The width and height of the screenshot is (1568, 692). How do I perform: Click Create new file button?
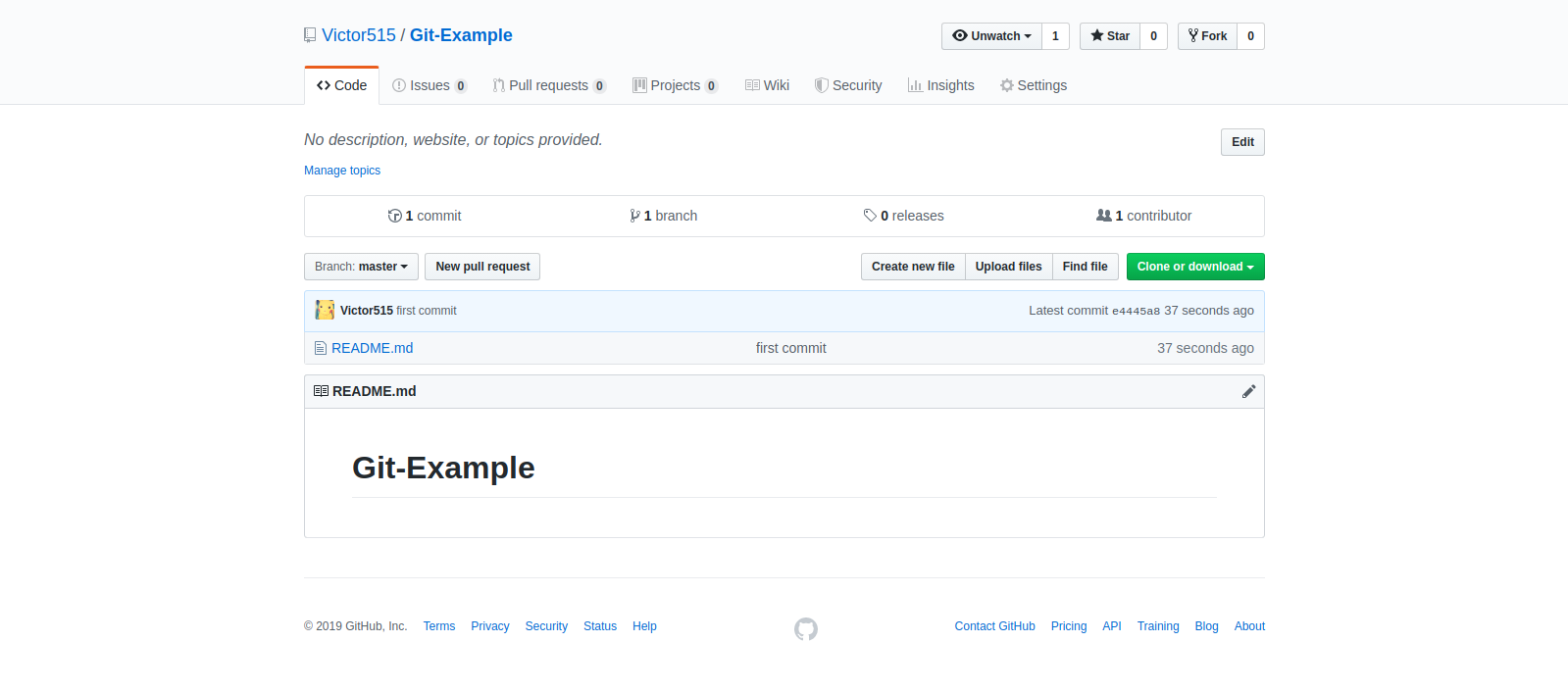pyautogui.click(x=913, y=267)
